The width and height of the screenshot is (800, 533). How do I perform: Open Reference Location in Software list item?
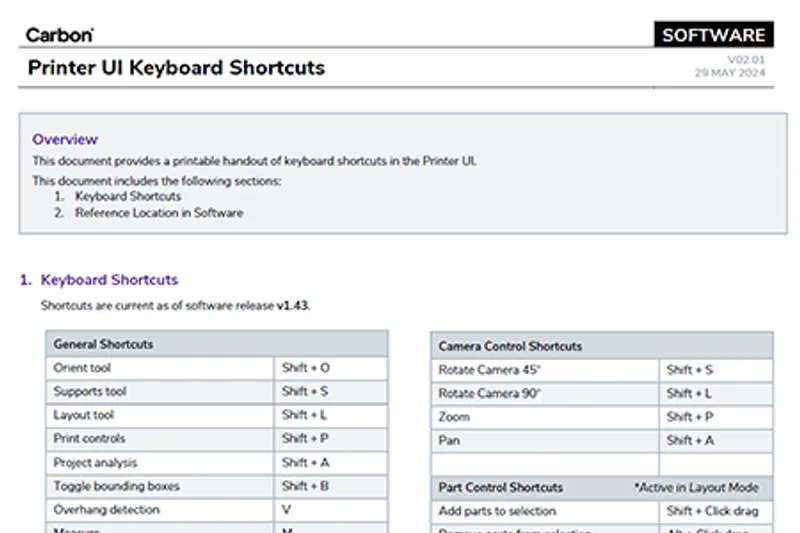click(x=158, y=213)
